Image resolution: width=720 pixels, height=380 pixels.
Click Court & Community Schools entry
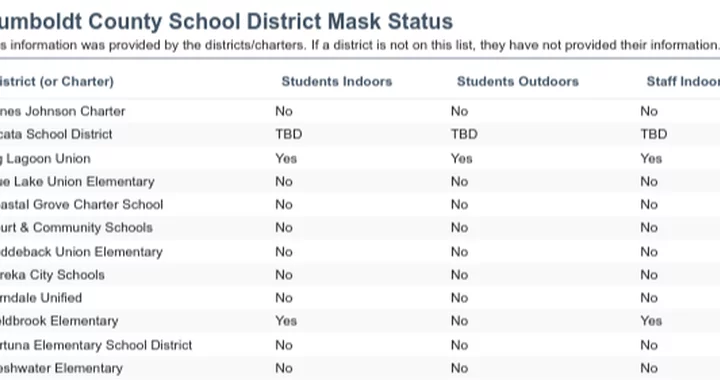(76, 228)
